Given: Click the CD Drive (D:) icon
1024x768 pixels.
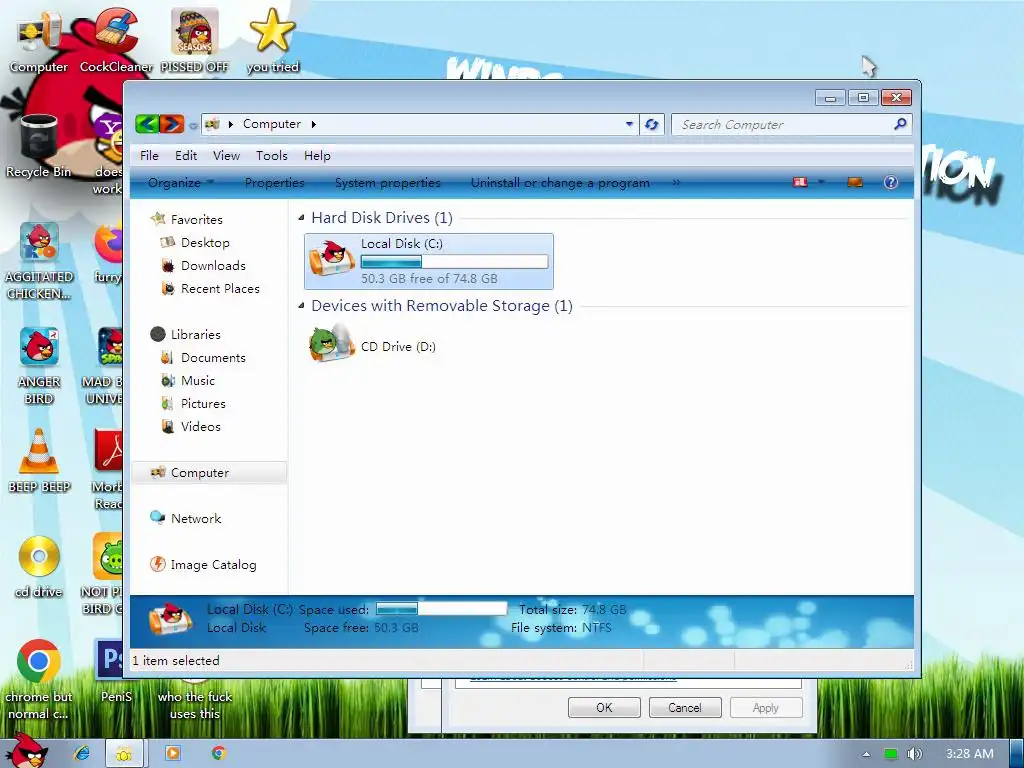Looking at the screenshot, I should click(331, 343).
